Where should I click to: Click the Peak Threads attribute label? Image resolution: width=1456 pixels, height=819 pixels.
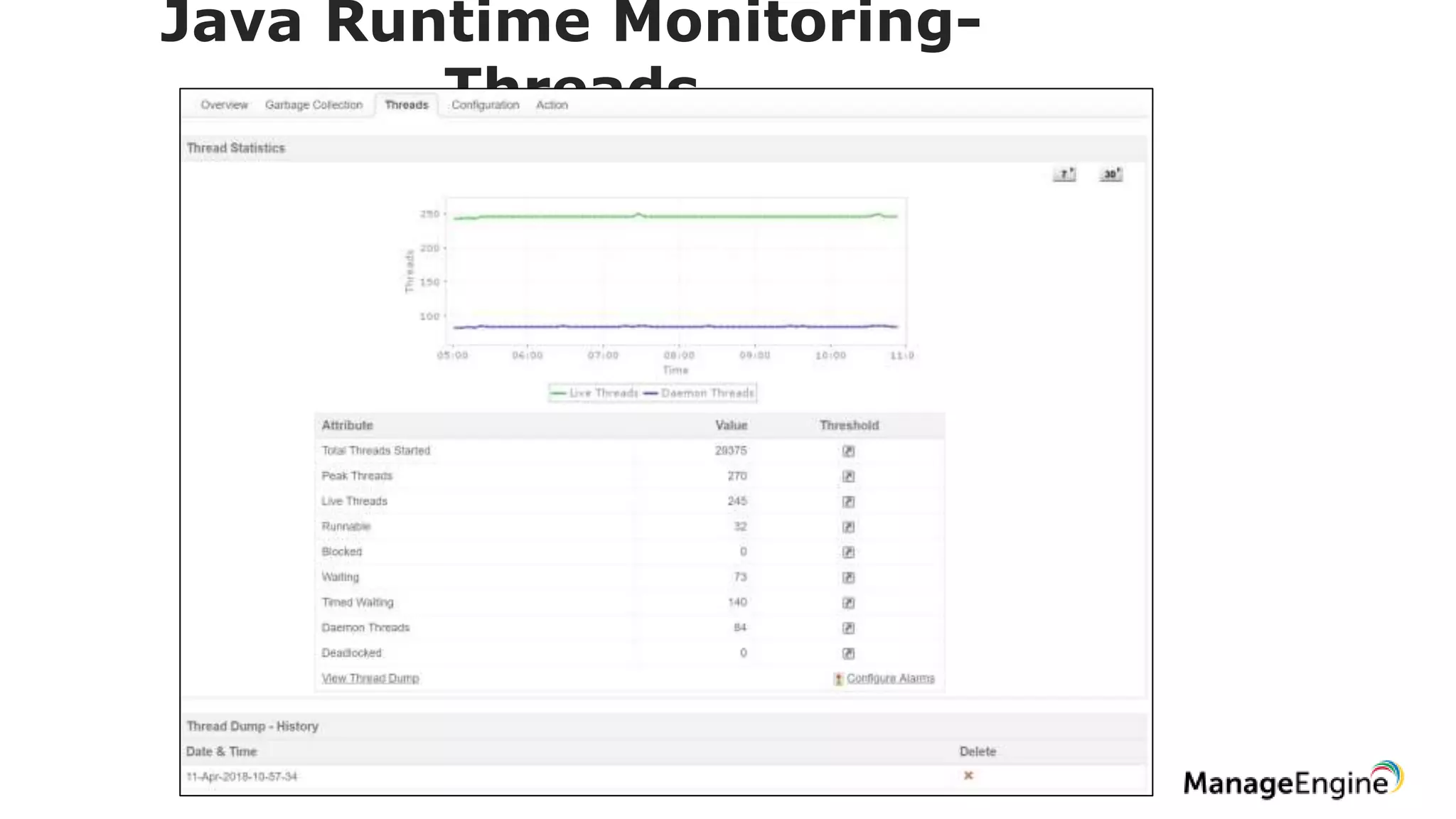tap(357, 476)
